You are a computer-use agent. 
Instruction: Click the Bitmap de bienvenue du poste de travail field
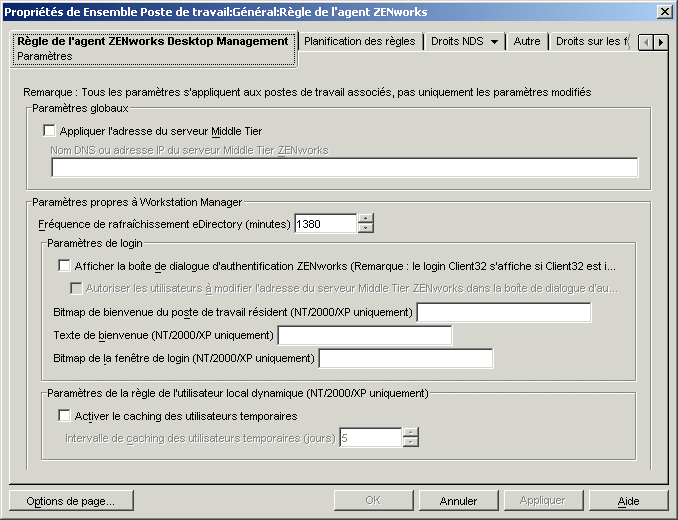[504, 313]
